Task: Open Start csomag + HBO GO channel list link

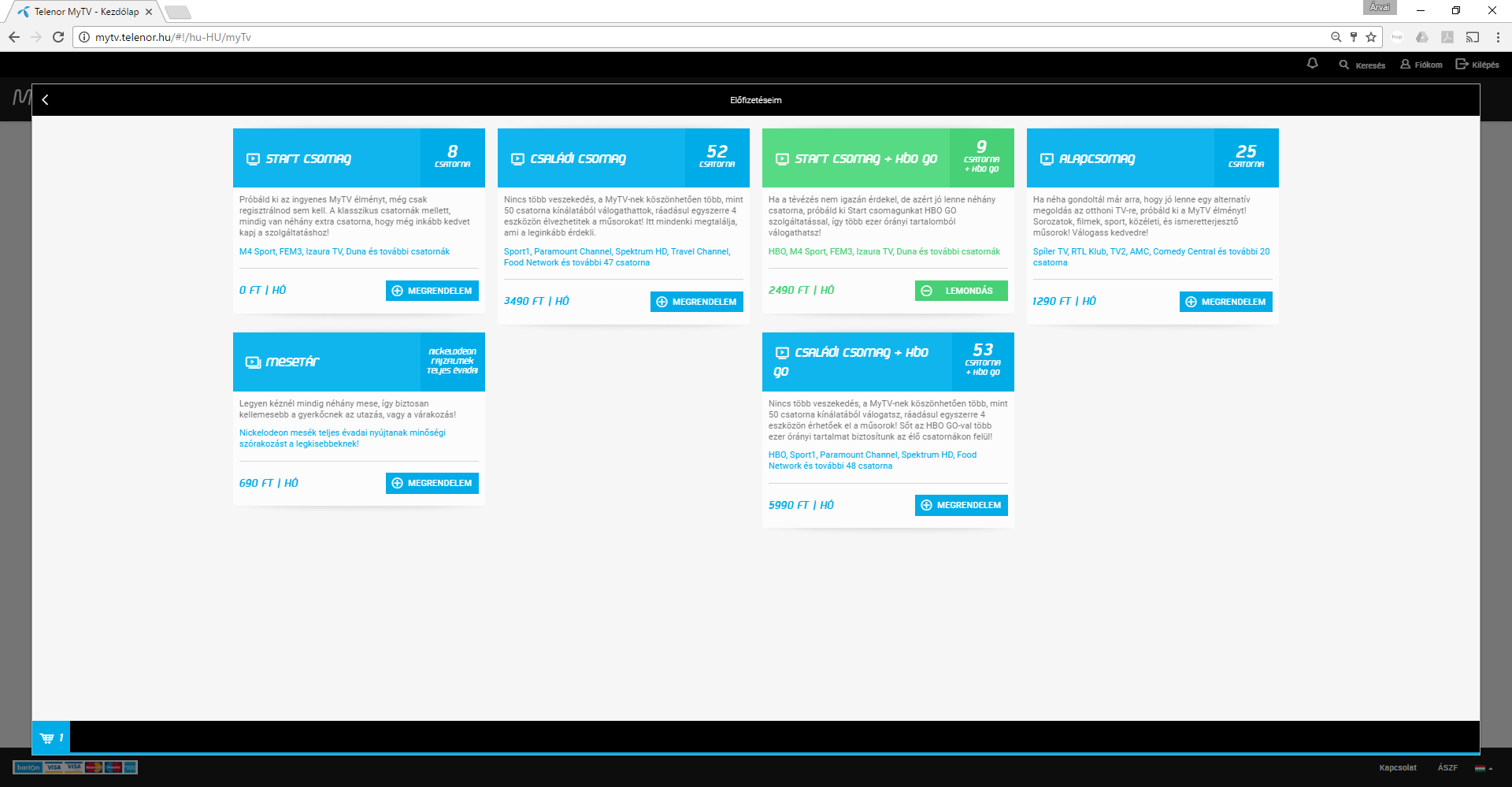Action: pyautogui.click(x=884, y=252)
